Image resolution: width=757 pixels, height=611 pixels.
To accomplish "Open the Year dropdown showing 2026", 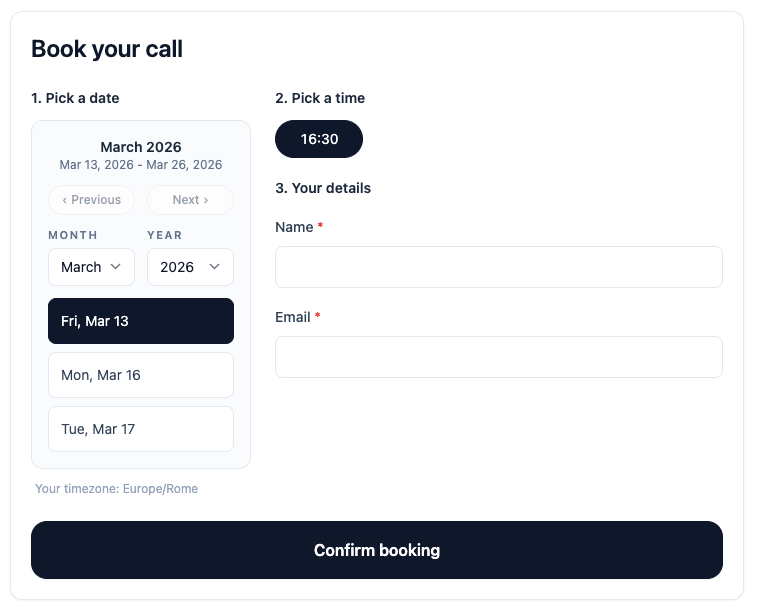I will pos(189,267).
